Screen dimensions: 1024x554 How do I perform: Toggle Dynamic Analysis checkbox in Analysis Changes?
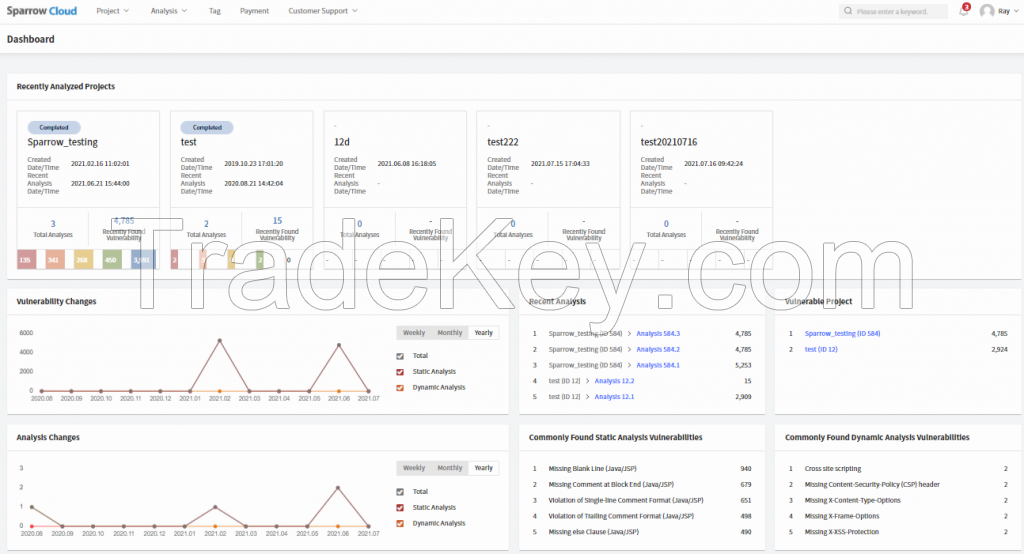pos(400,523)
